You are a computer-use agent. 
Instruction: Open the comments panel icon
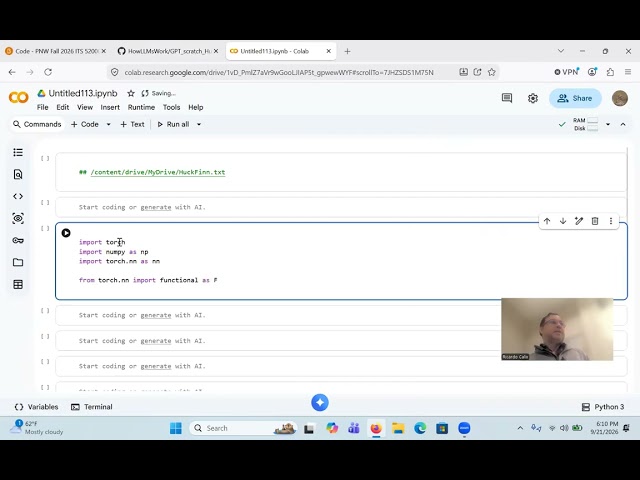coord(507,98)
